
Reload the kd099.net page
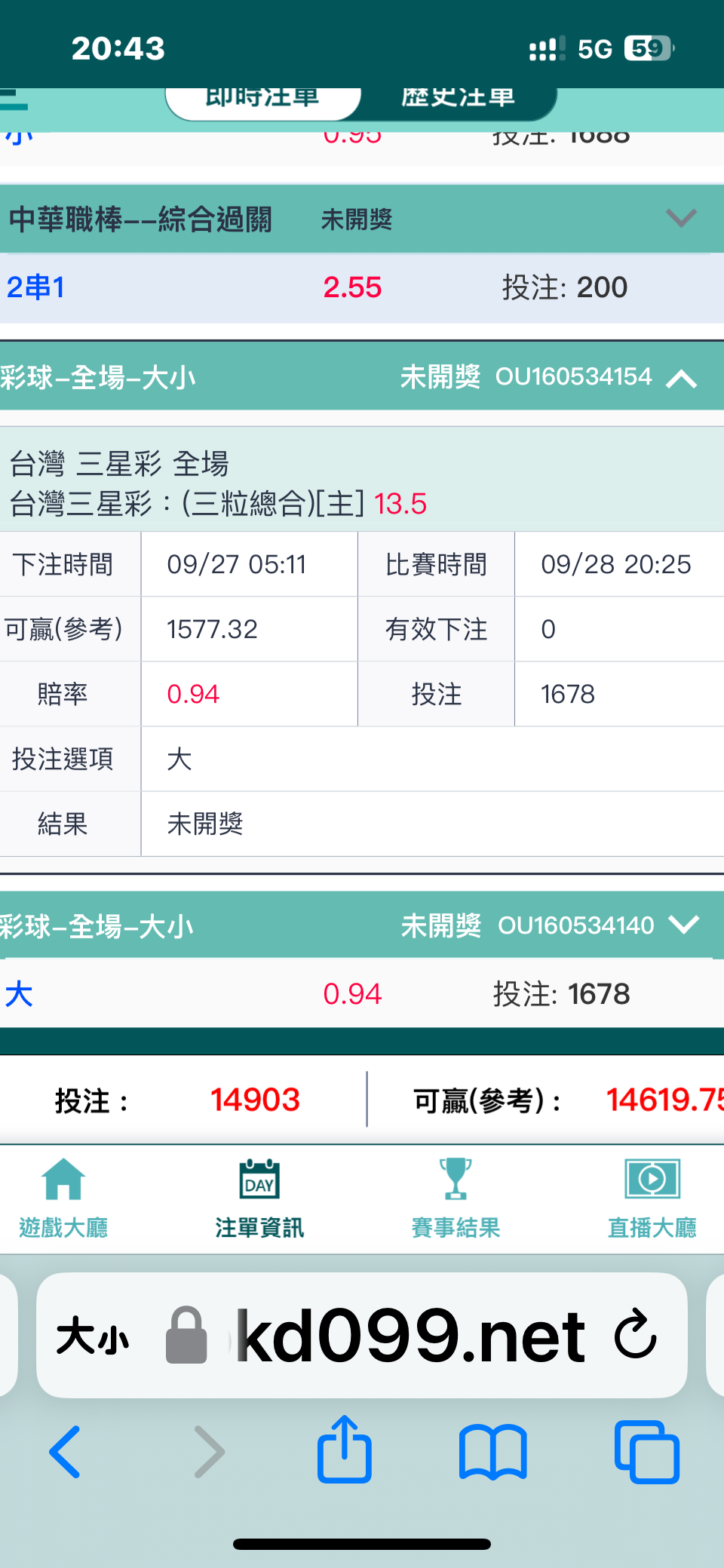[636, 1334]
